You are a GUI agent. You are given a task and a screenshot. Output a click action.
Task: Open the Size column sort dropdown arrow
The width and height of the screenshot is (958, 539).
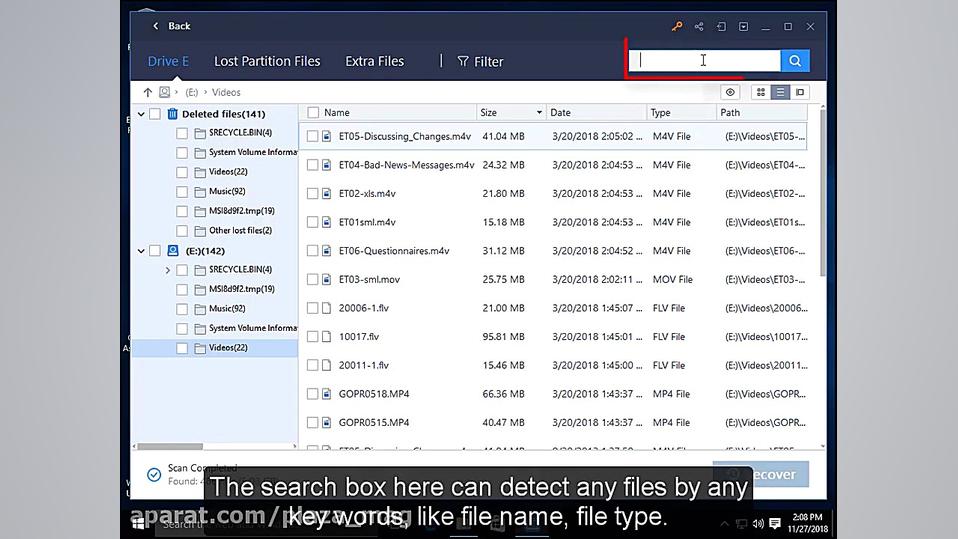click(x=539, y=113)
